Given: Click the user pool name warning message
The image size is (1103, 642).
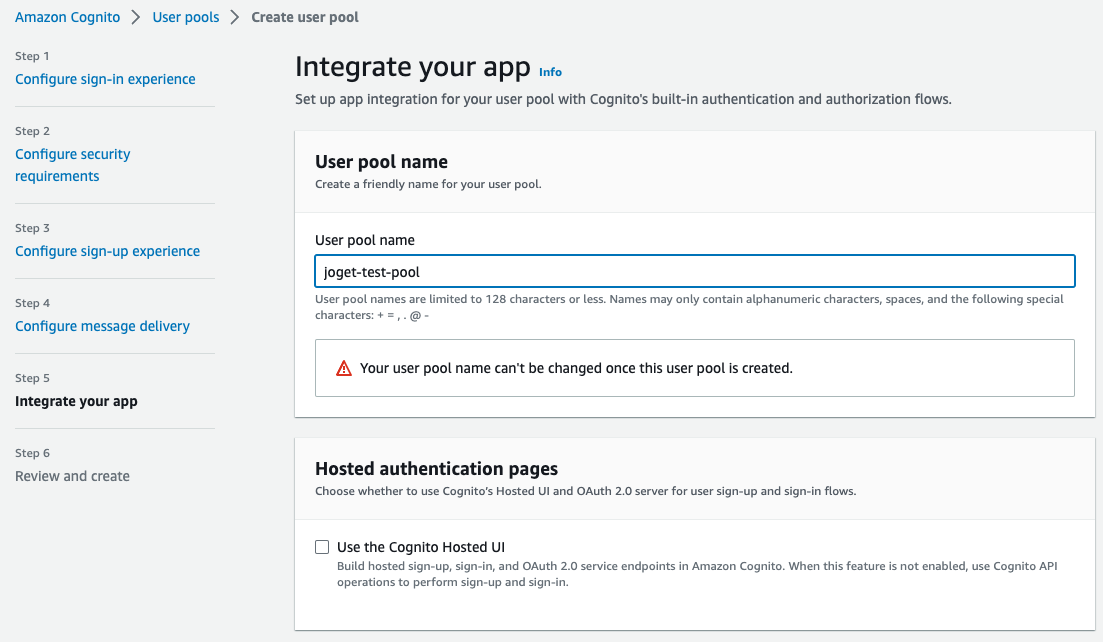Looking at the screenshot, I should (x=576, y=368).
